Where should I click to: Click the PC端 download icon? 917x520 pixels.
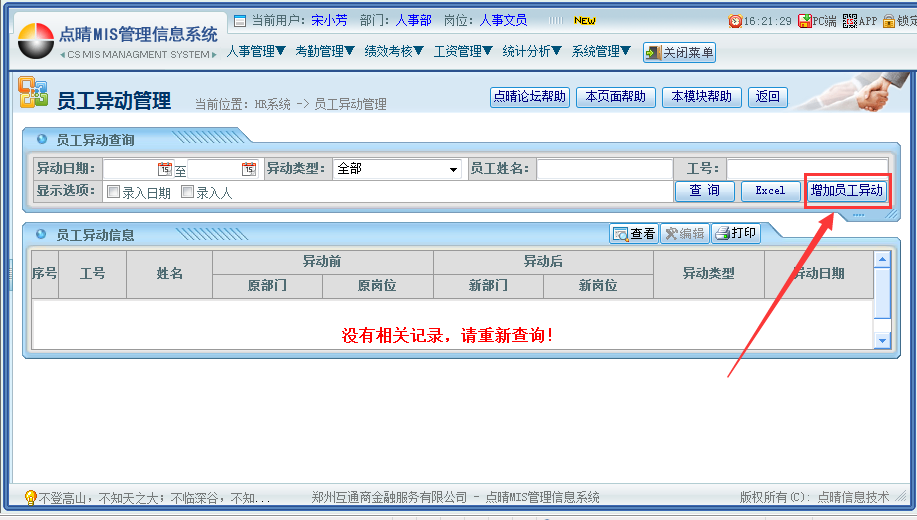point(804,20)
